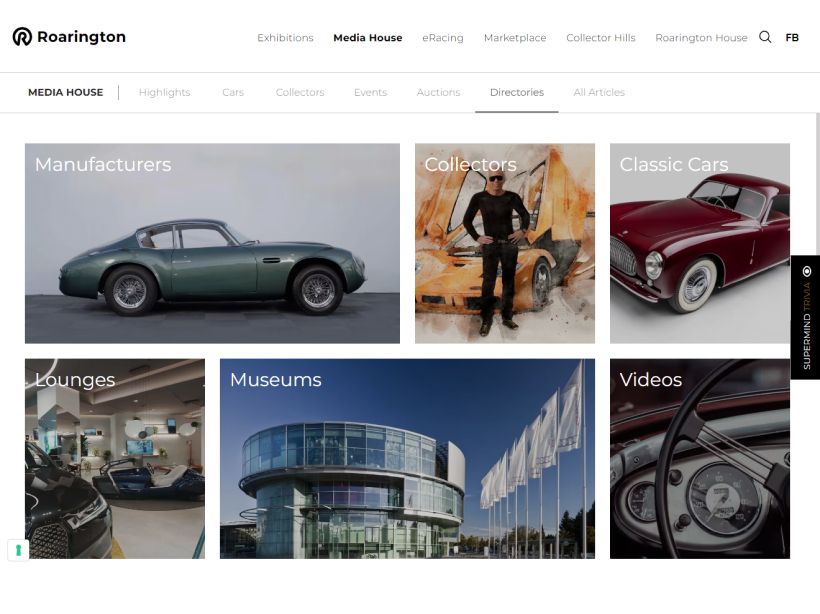The width and height of the screenshot is (820, 614).
Task: Open the Manufacturers directory tile
Action: (212, 243)
